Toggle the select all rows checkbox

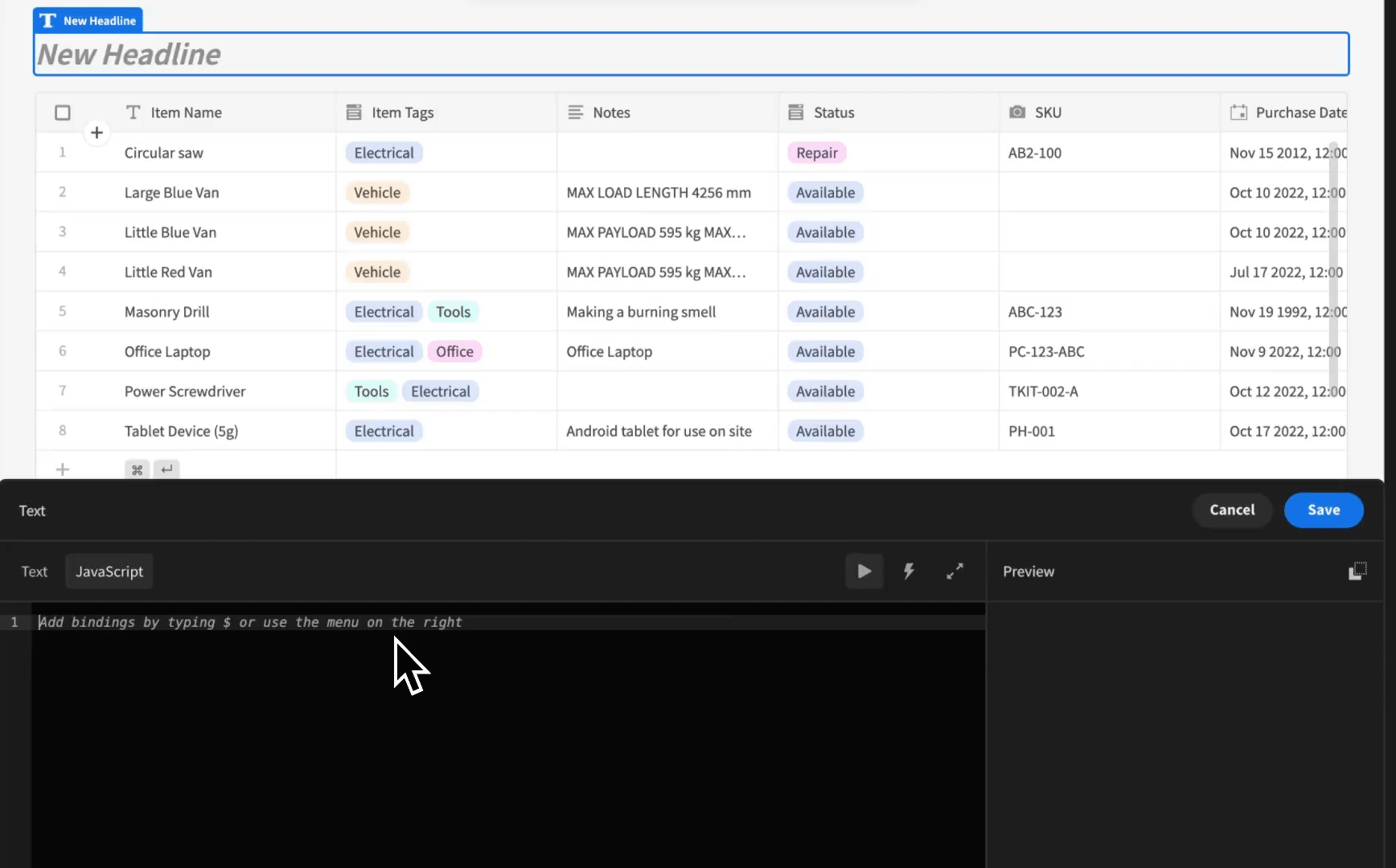[63, 113]
